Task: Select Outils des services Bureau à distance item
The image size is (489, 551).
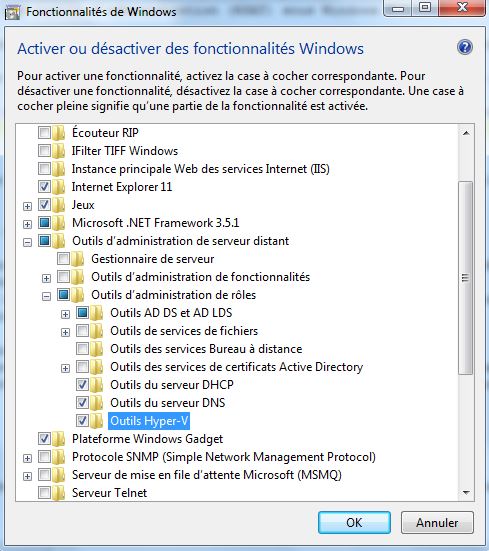Action: pyautogui.click(x=206, y=349)
